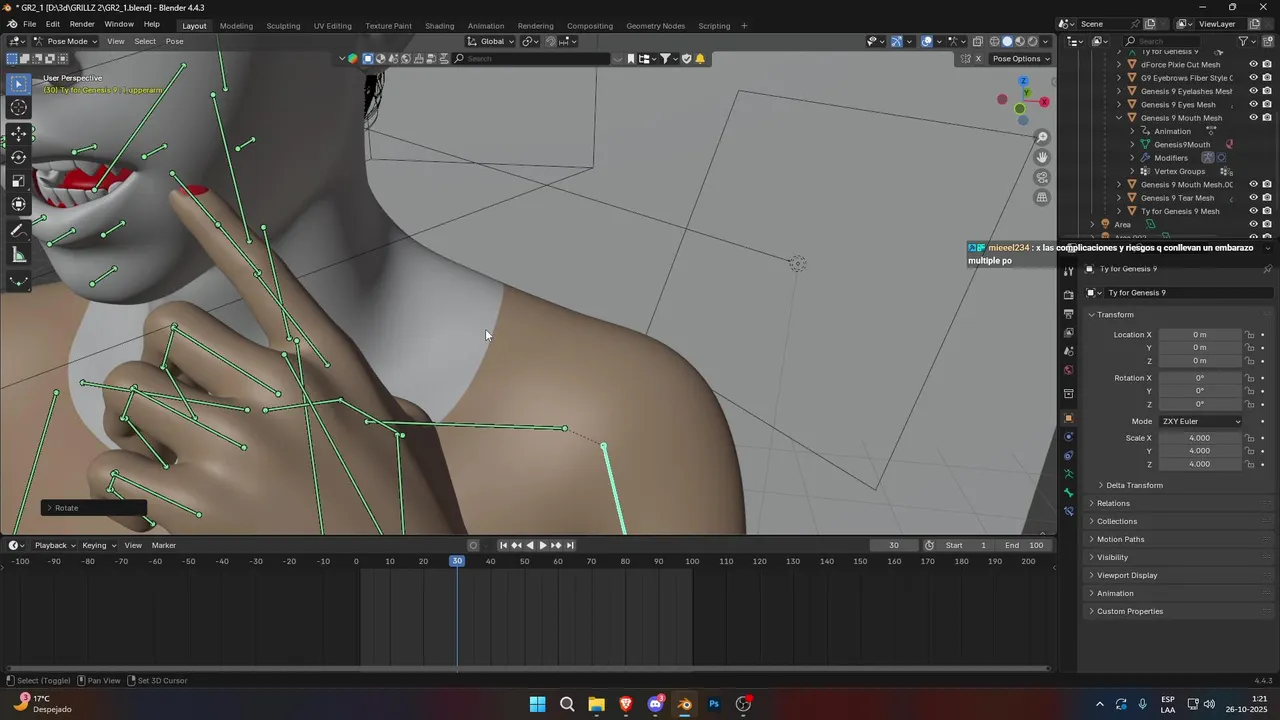Open the Pose Mode dropdown

65,42
